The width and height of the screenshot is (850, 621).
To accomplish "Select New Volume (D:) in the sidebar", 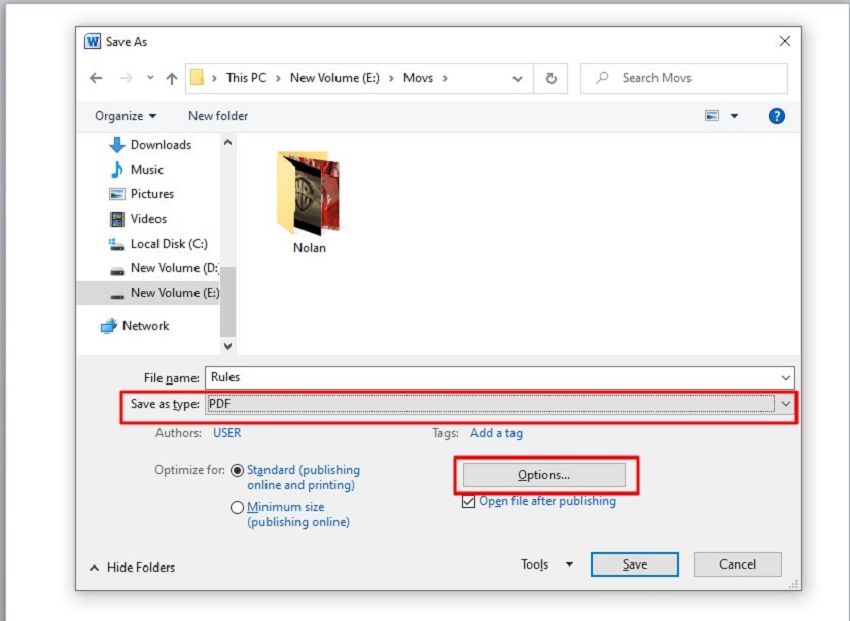I will [175, 268].
